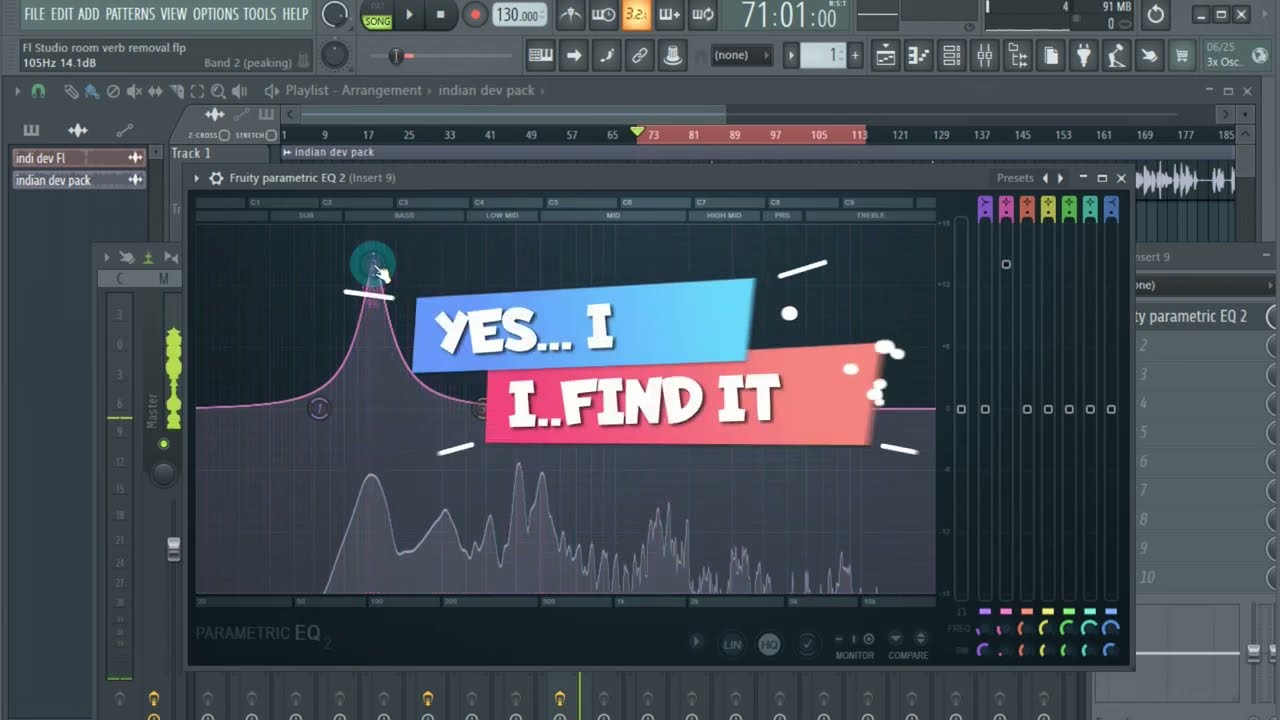Open the shopping cart content library icon
The width and height of the screenshot is (1280, 720).
point(1182,56)
